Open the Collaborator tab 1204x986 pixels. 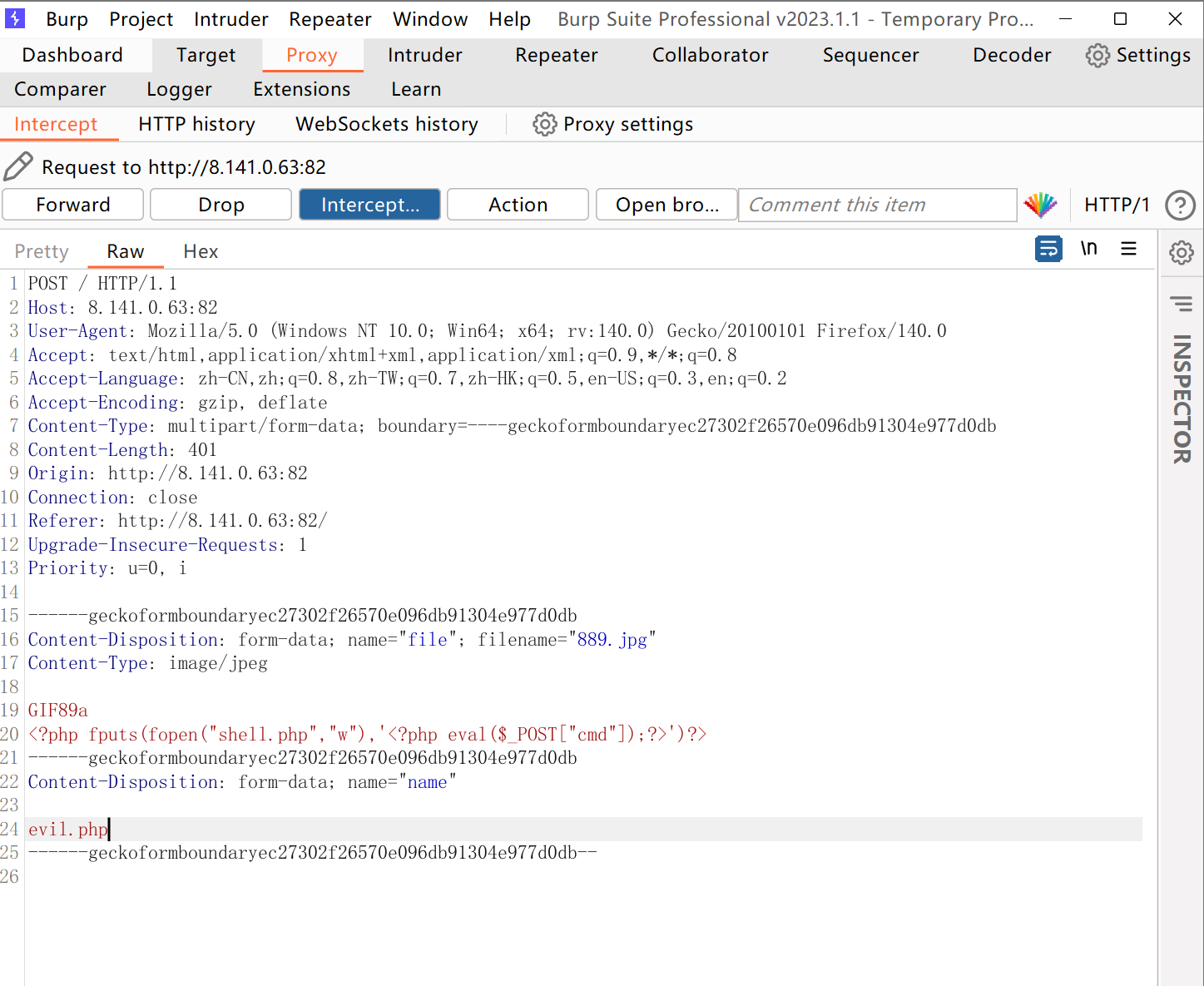[x=710, y=55]
